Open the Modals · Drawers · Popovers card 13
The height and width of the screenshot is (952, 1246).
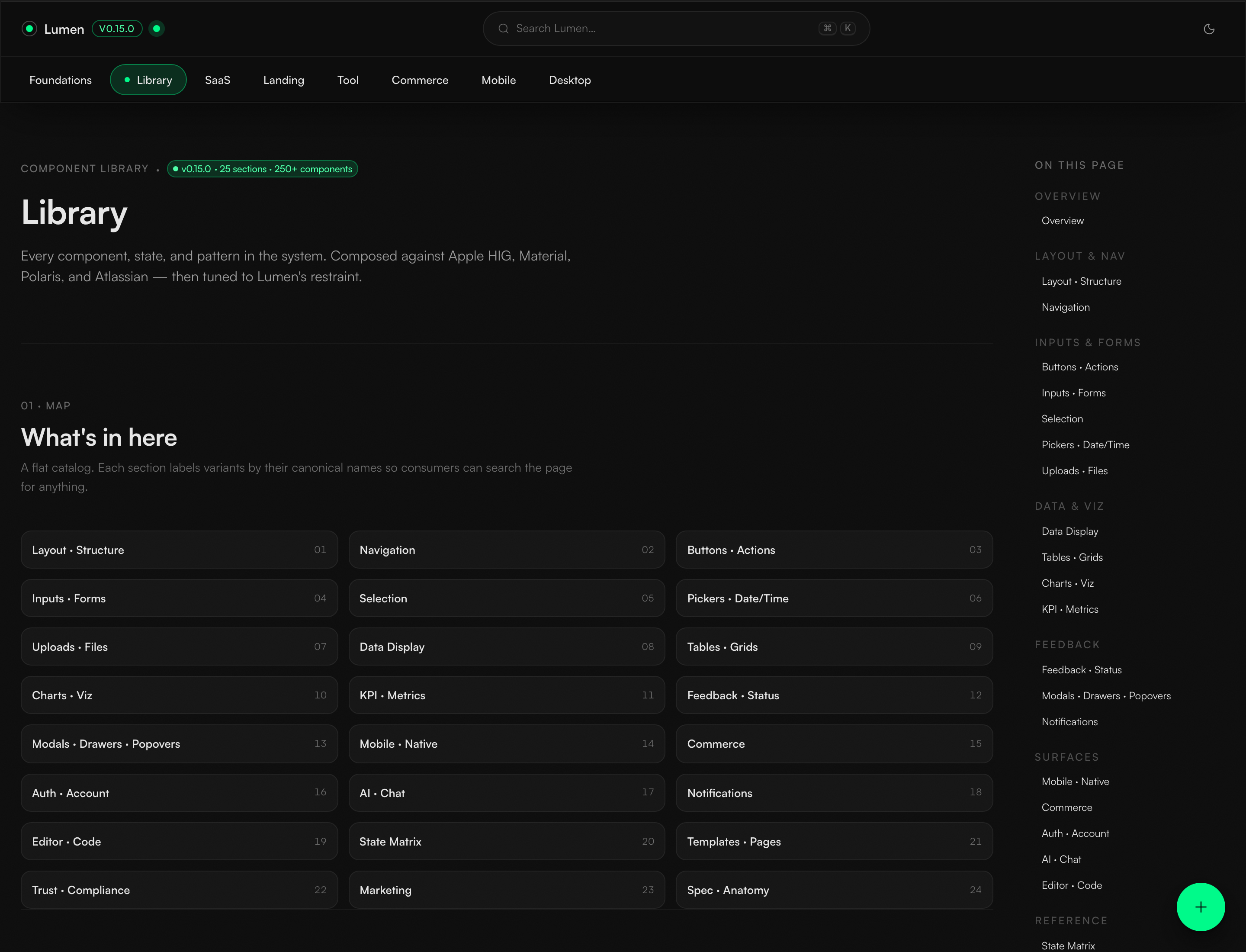tap(179, 744)
